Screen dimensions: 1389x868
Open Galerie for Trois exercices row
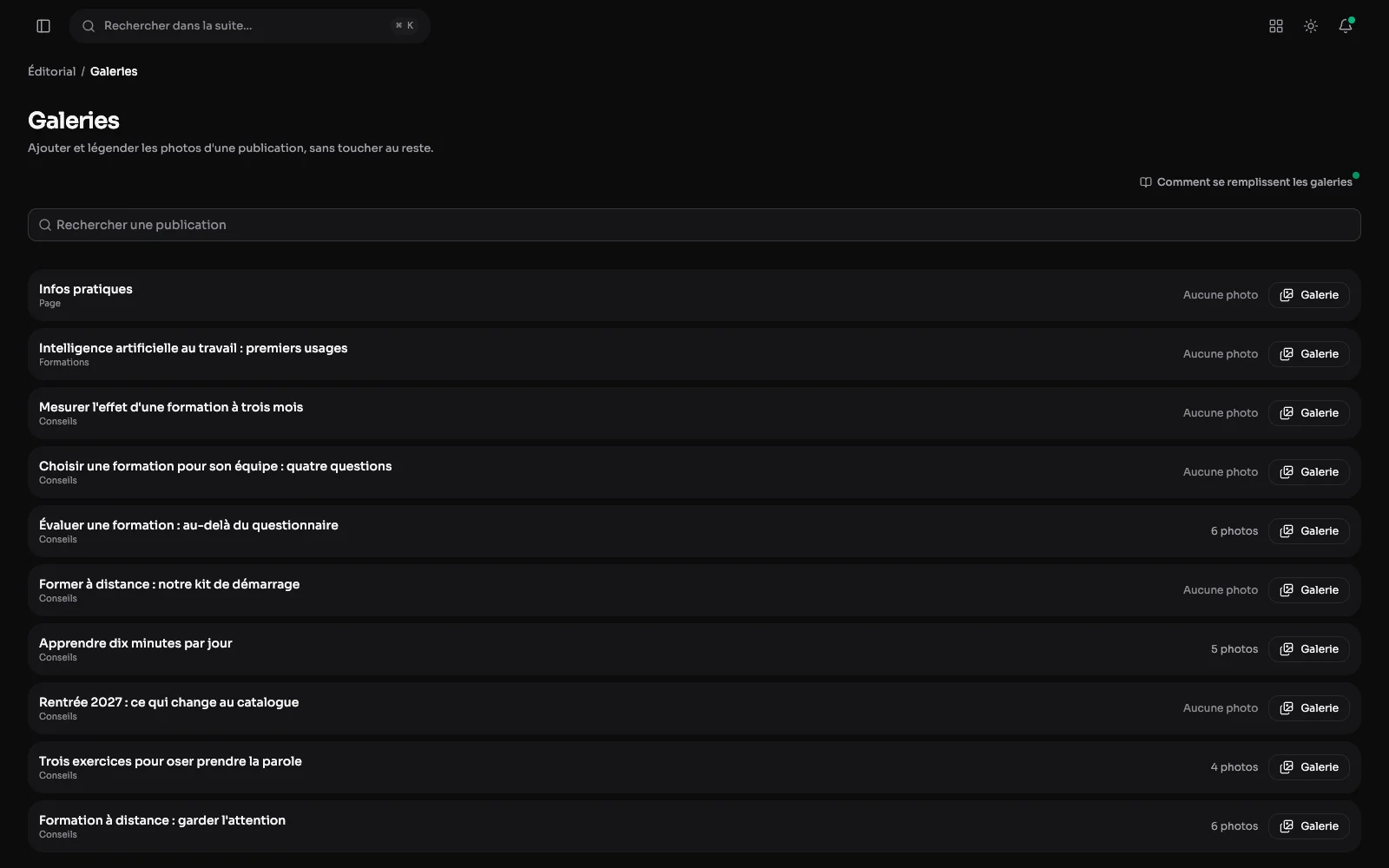tap(1309, 767)
